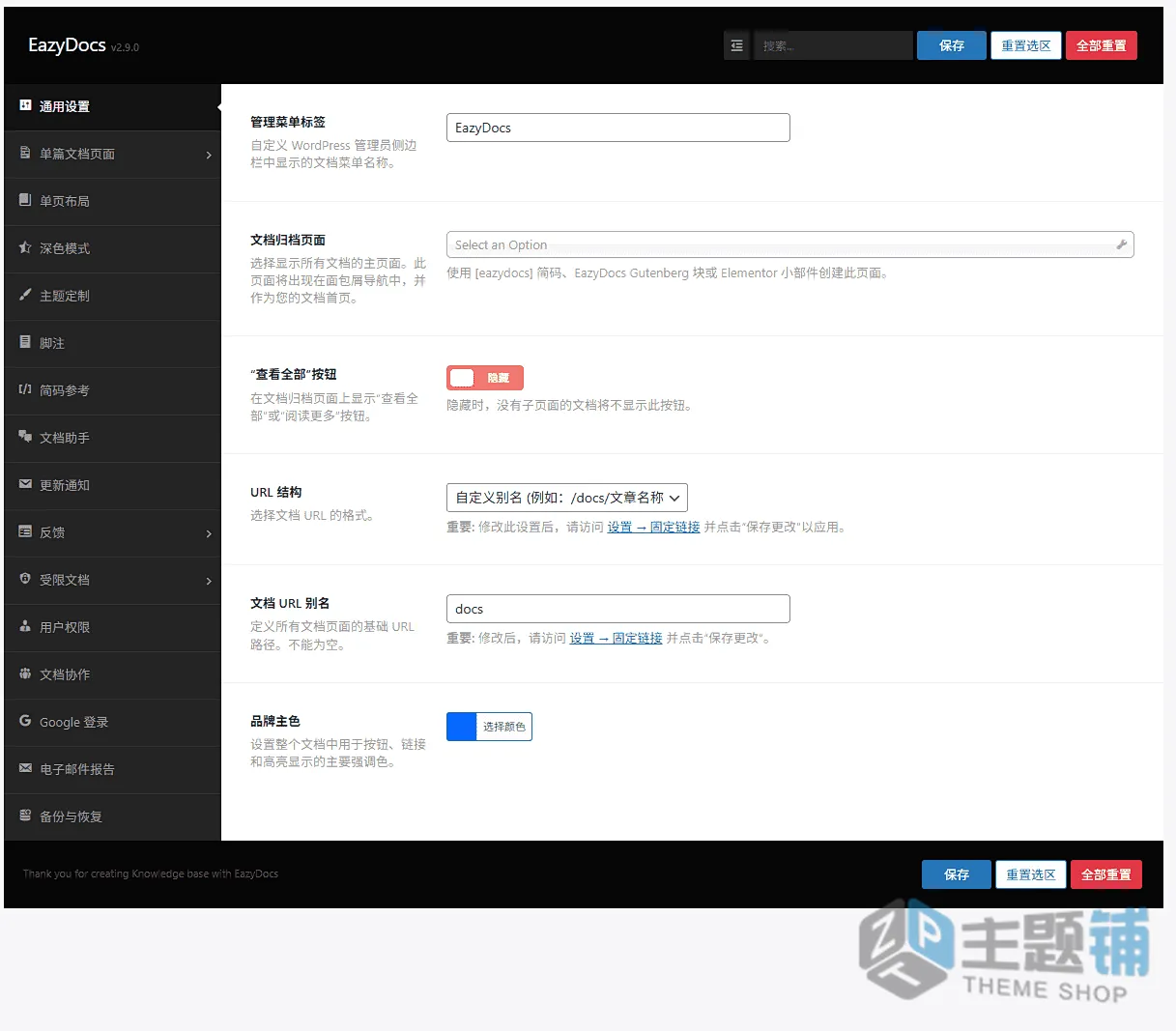Click the 更新通知 envelope icon
Screen dimensions: 1176x1031
pyautogui.click(x=25, y=484)
